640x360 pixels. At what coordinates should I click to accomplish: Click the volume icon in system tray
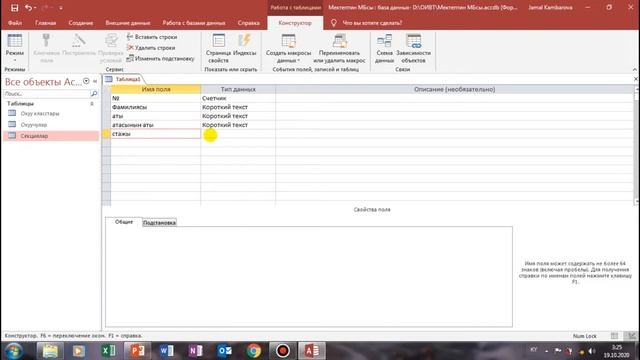pyautogui.click(x=591, y=351)
